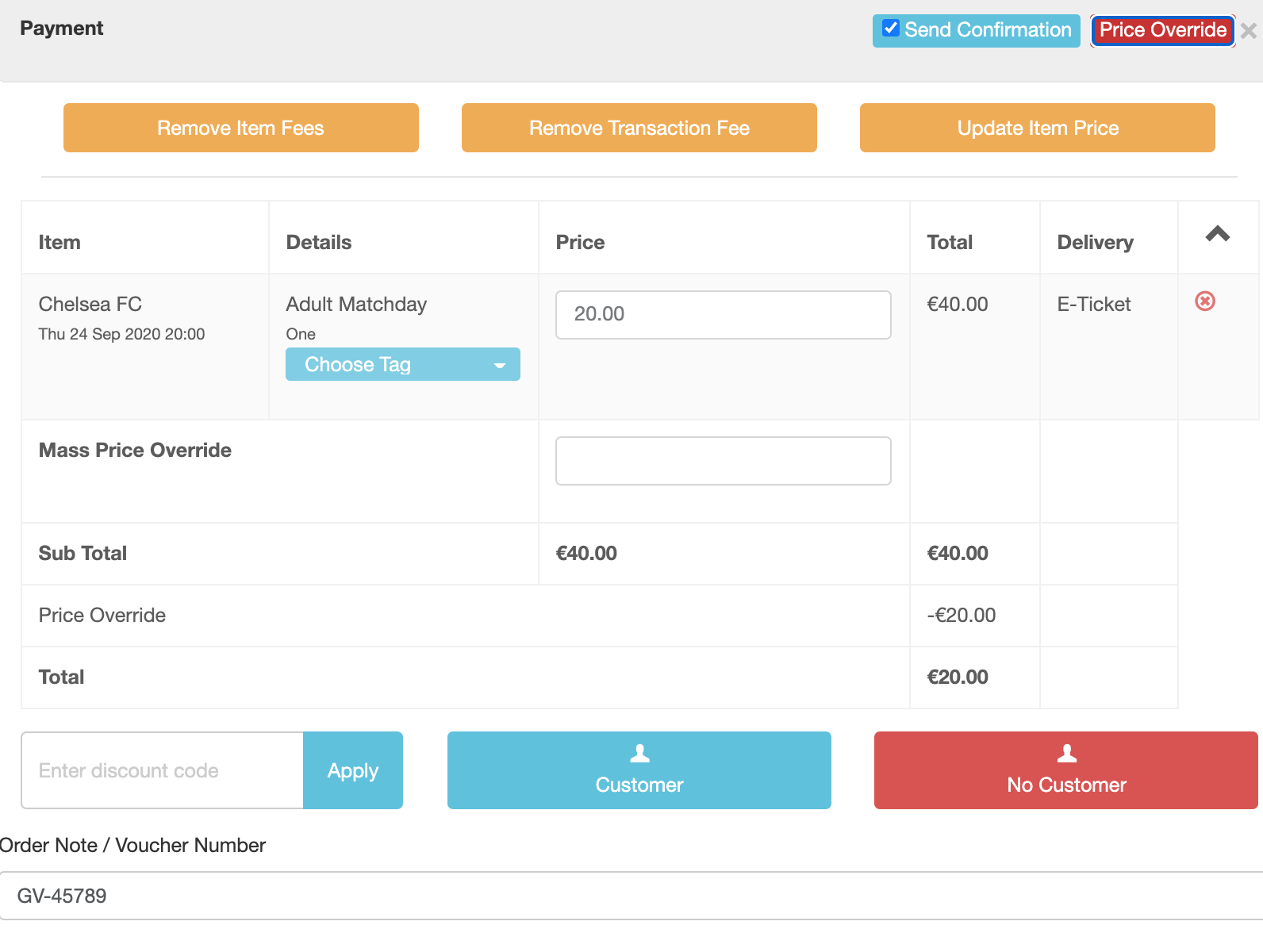Choose the No Customer button
This screenshot has height=952, width=1263.
(x=1066, y=770)
